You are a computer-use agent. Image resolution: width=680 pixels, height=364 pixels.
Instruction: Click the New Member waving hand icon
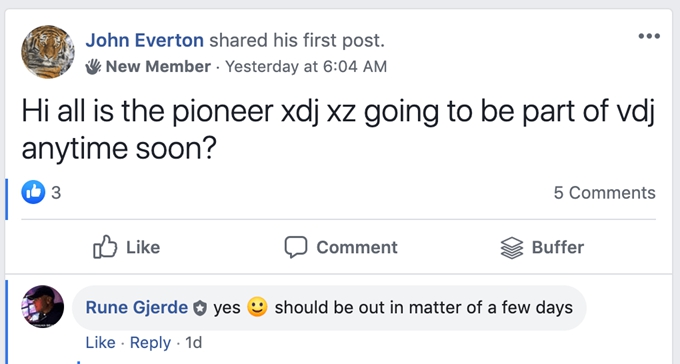tap(93, 67)
